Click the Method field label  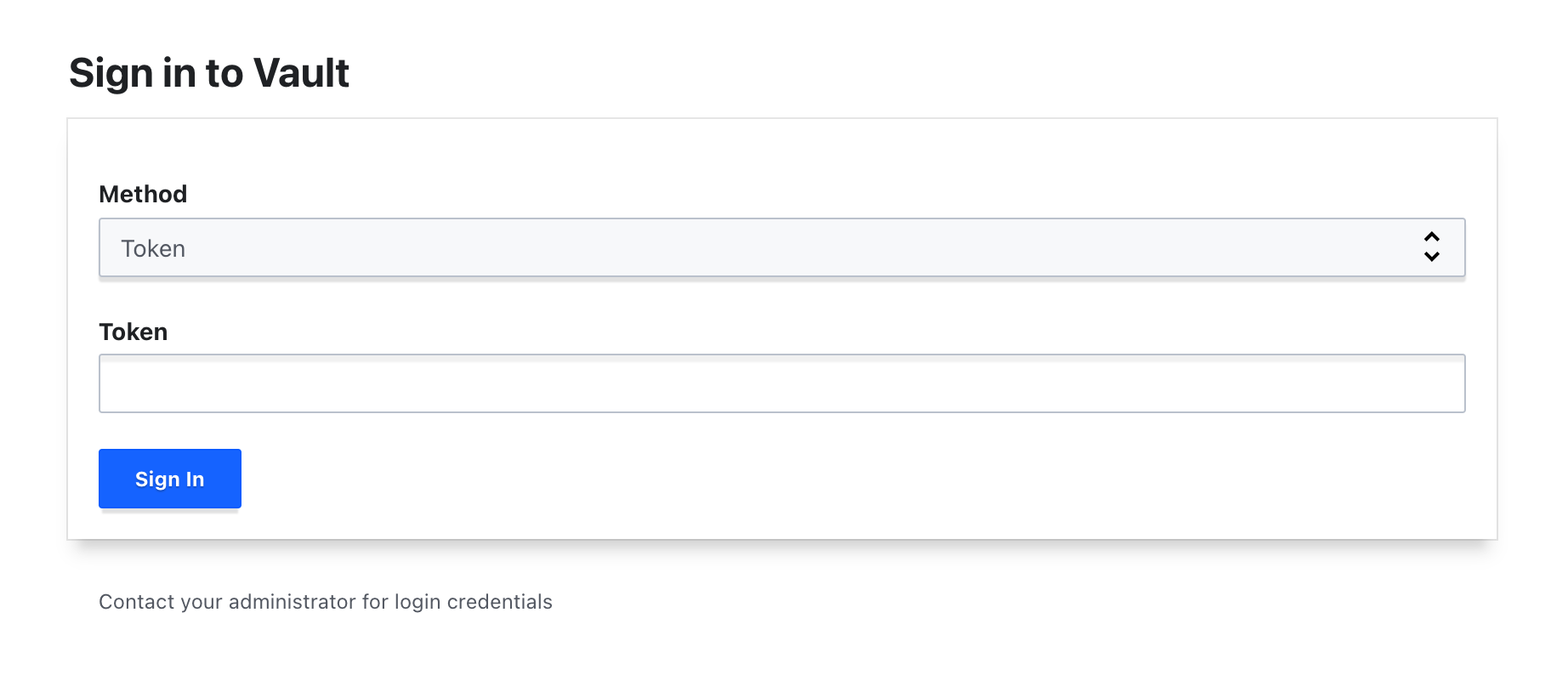[x=143, y=194]
